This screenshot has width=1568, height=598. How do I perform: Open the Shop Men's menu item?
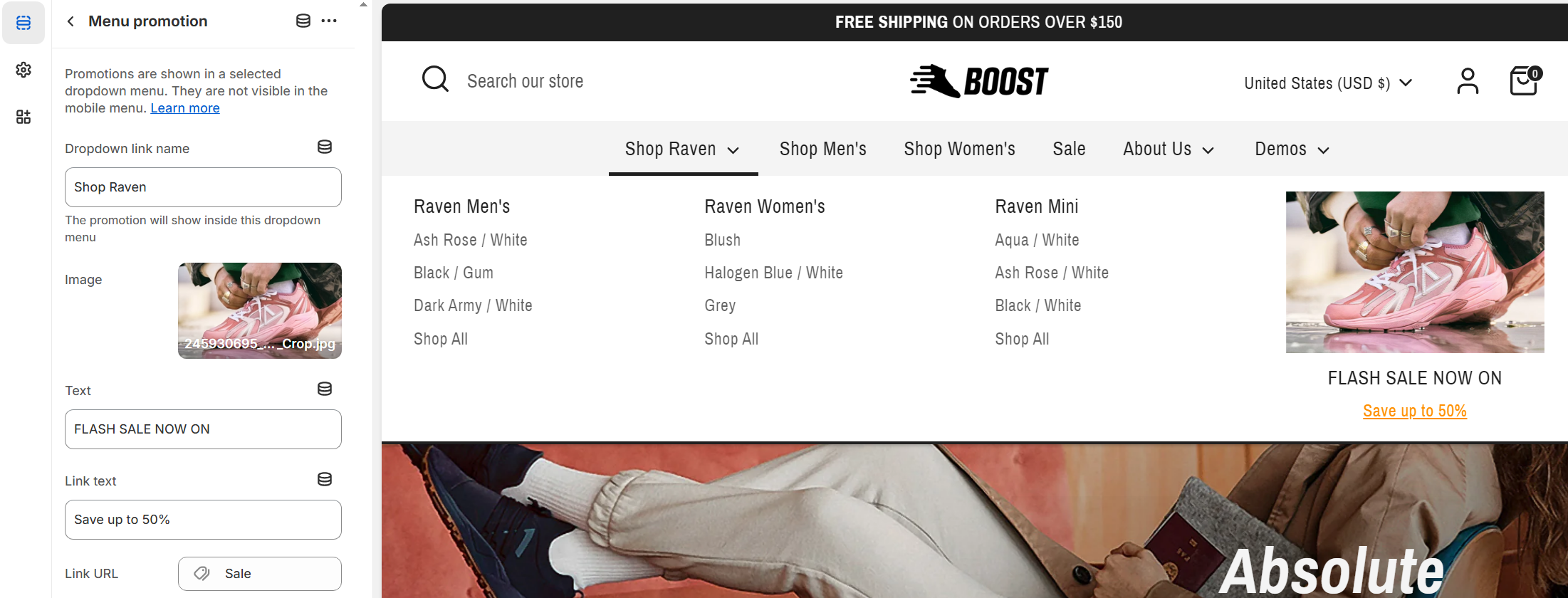[x=823, y=149]
